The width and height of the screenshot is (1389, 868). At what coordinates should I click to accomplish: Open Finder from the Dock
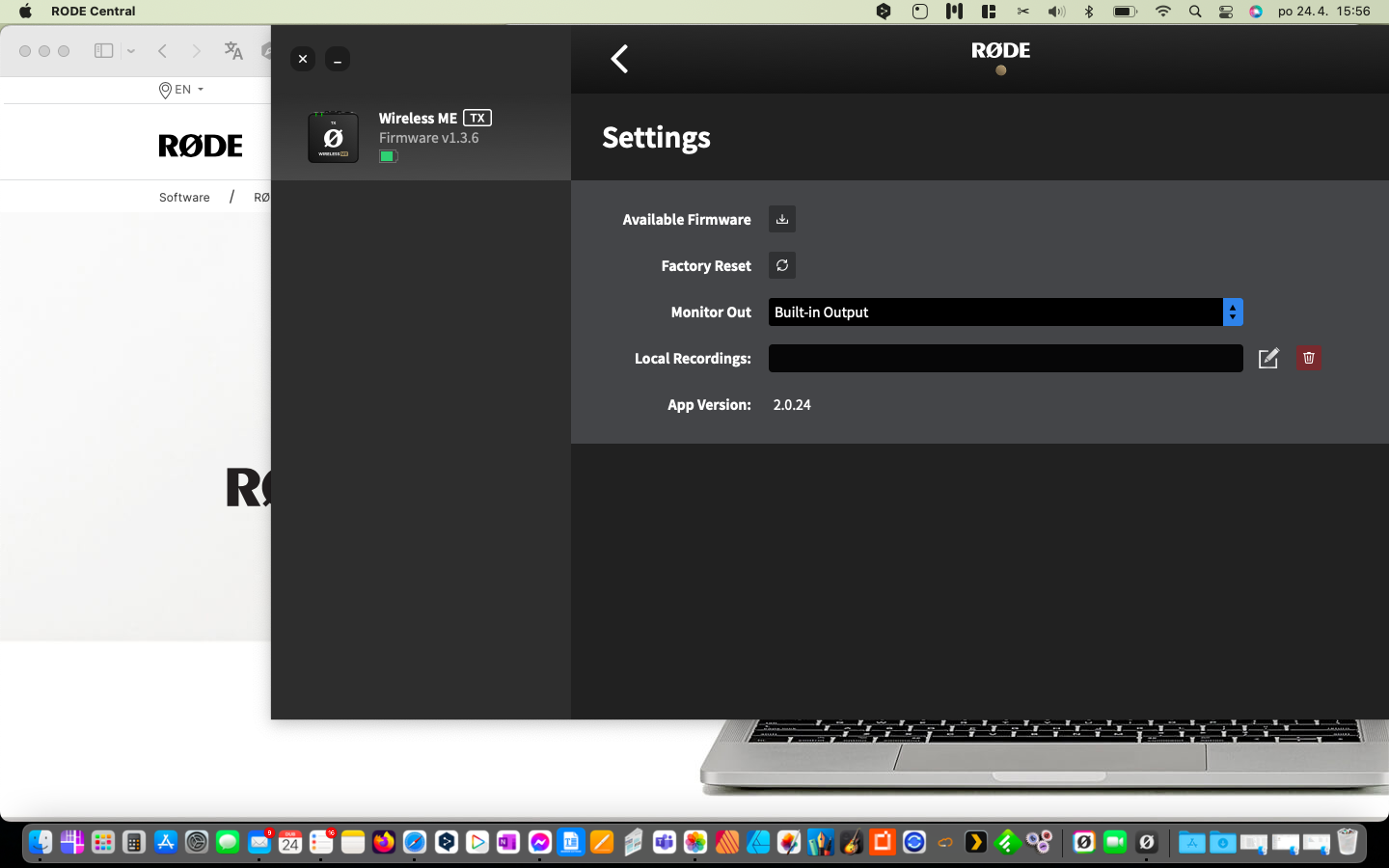pos(40,842)
